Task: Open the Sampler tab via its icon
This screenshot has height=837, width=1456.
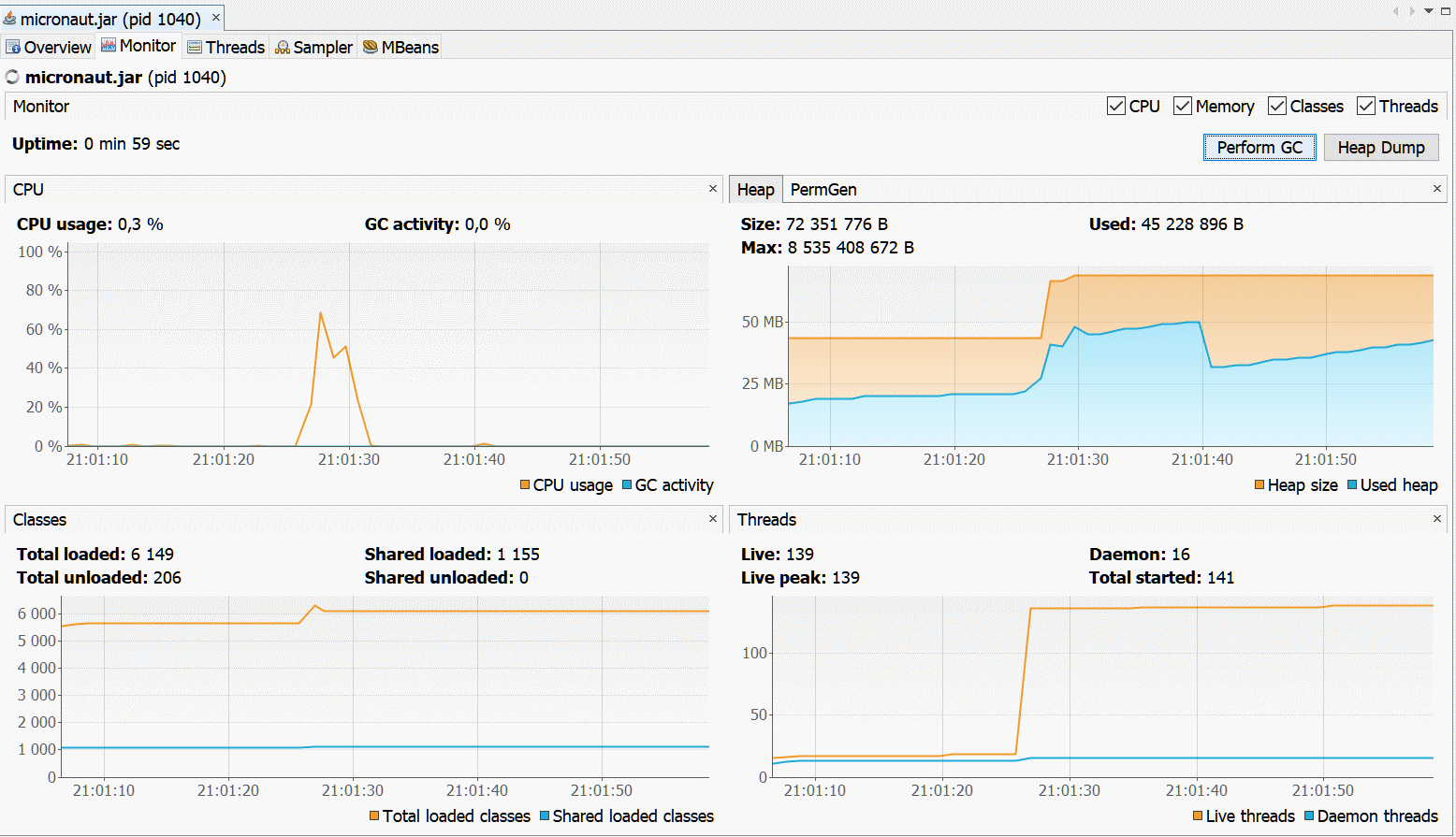Action: coord(283,47)
